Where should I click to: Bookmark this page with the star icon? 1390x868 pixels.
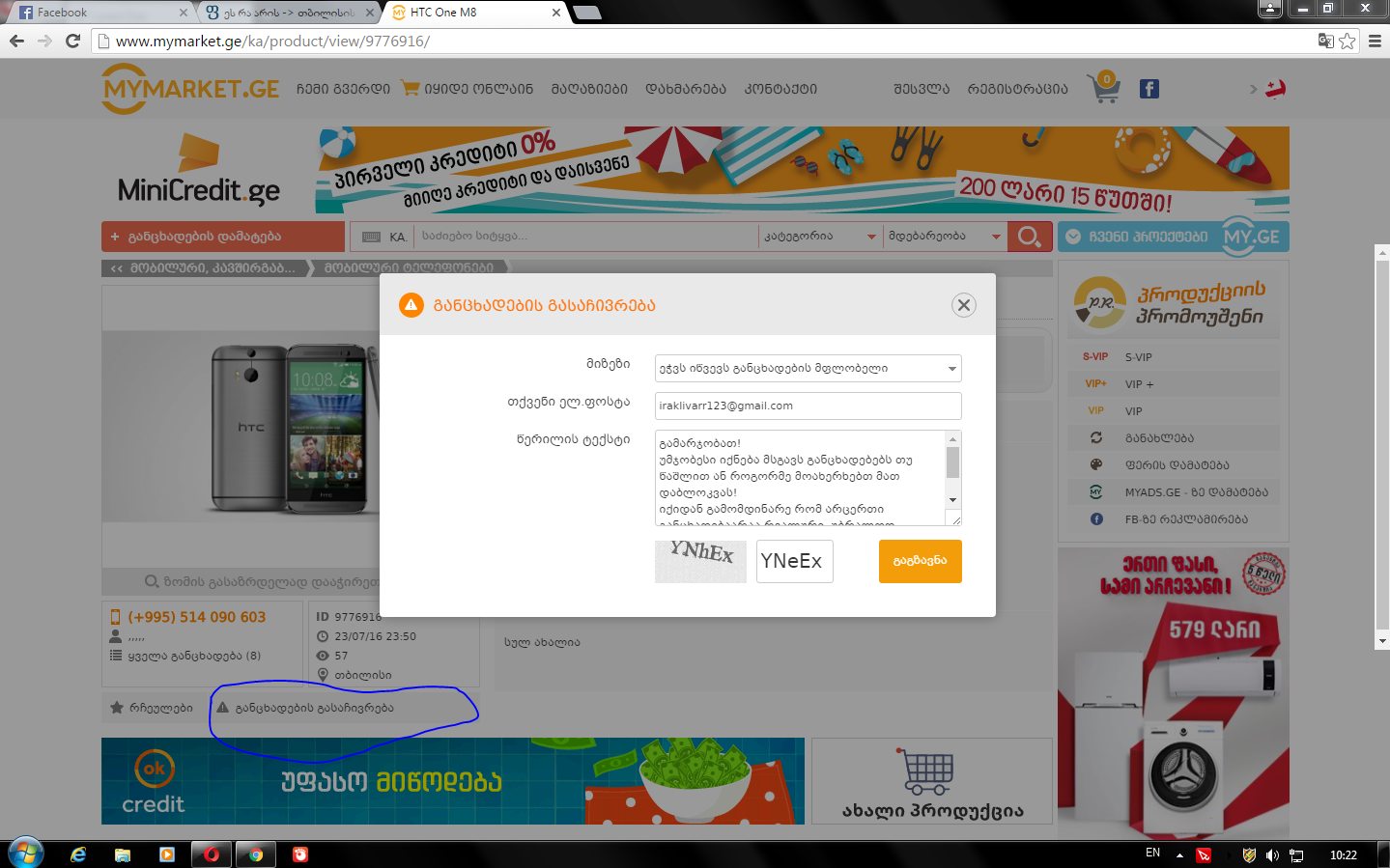pyautogui.click(x=1347, y=41)
